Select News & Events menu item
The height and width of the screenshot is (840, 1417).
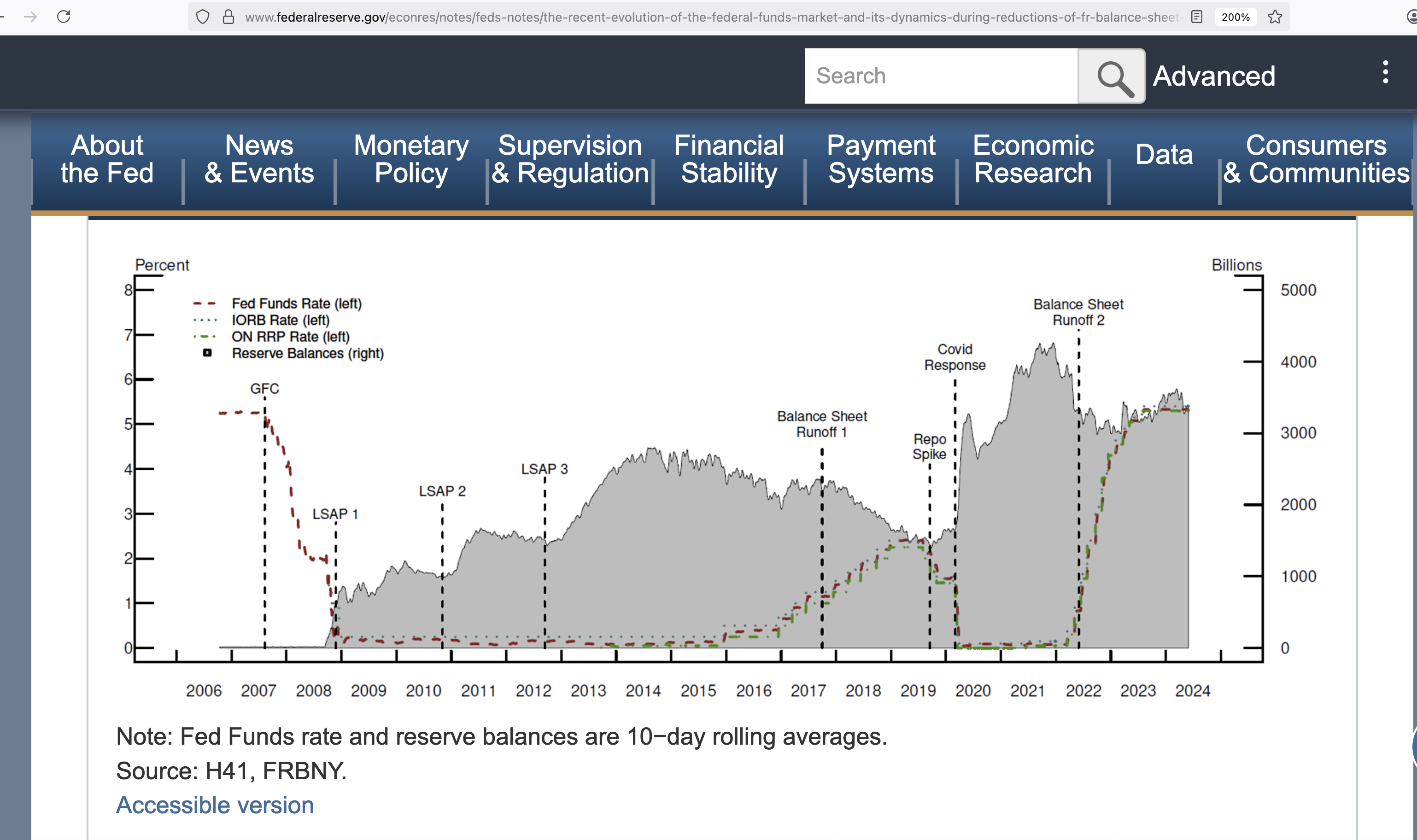coord(259,159)
